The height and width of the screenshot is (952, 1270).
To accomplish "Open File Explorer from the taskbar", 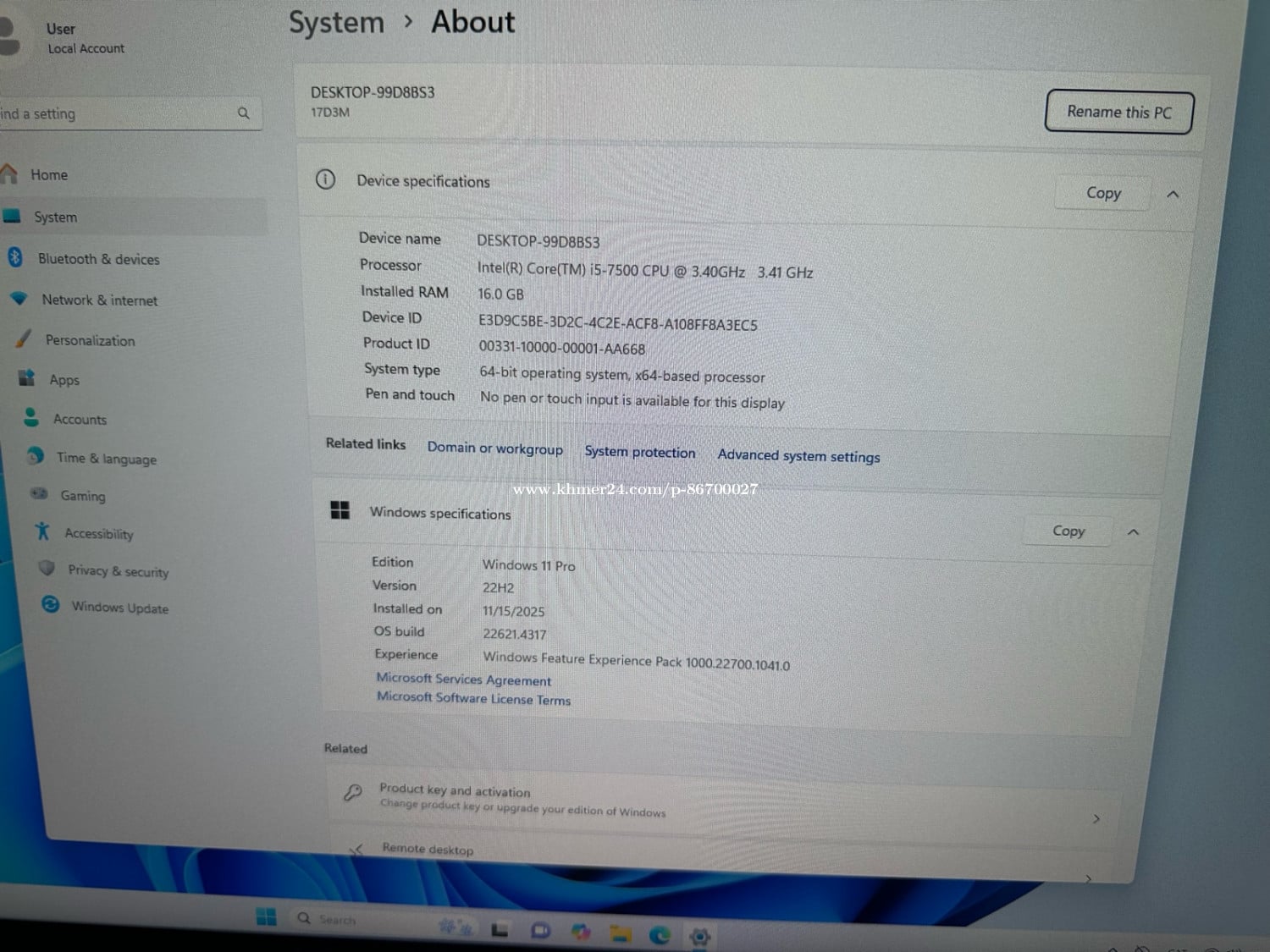I will click(x=621, y=933).
